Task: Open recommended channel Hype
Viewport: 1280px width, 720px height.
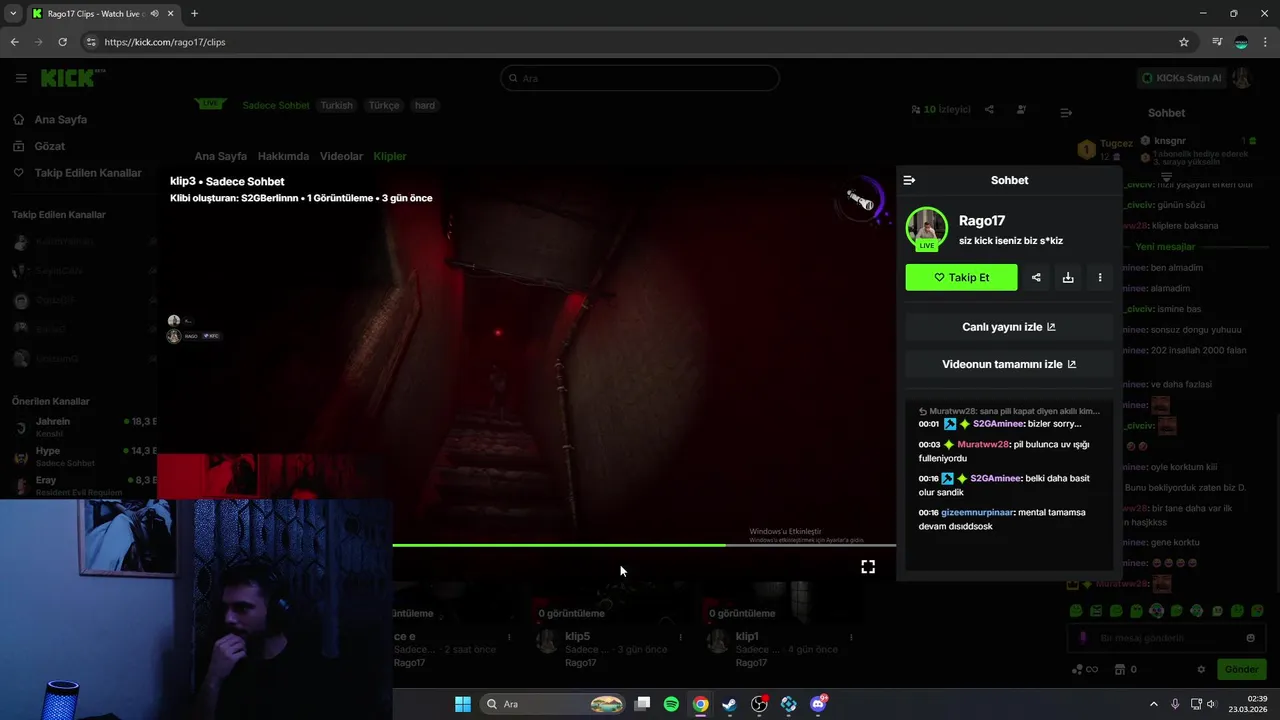Action: (x=85, y=457)
